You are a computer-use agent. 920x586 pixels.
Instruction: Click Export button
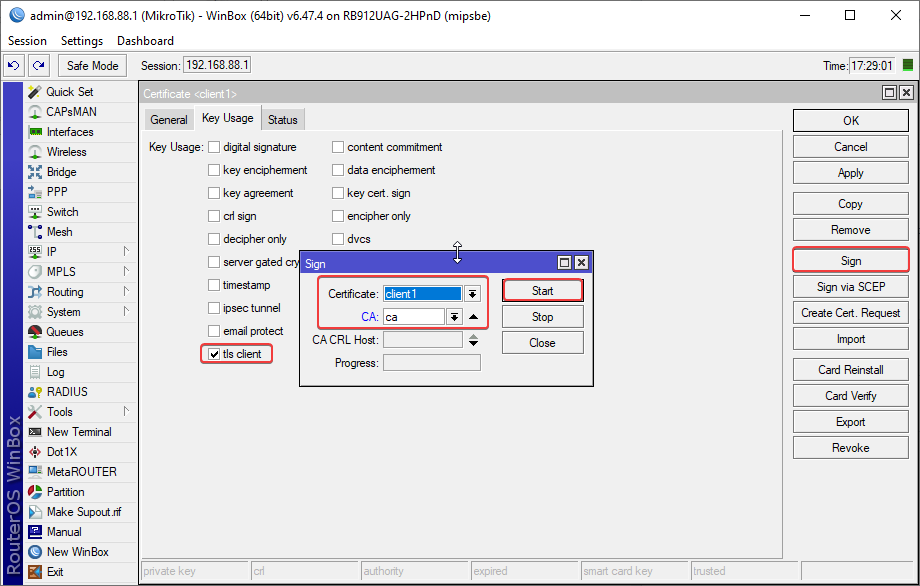[851, 422]
